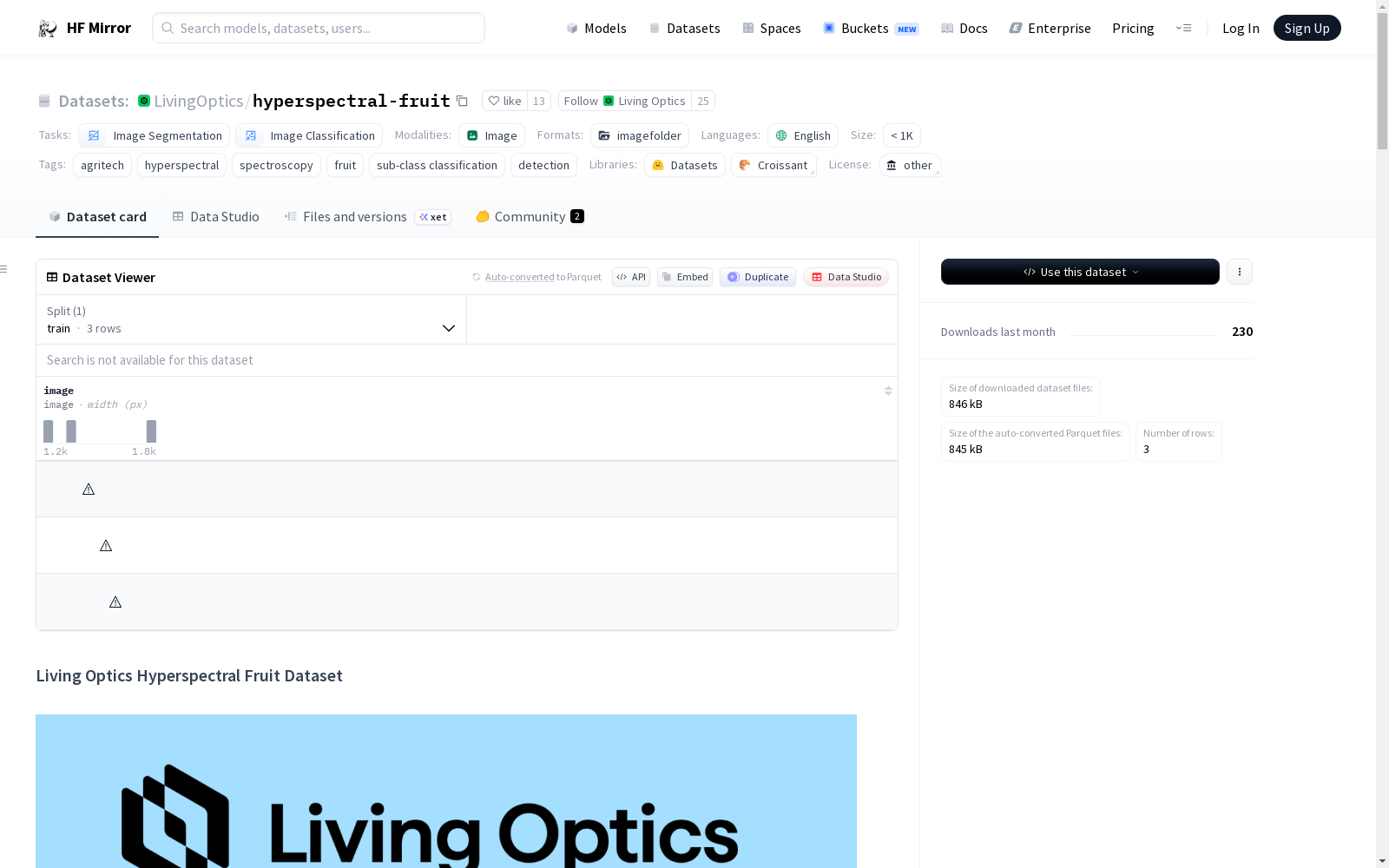This screenshot has width=1389, height=868.
Task: Click the LivingOptics organization avatar icon
Action: click(144, 102)
